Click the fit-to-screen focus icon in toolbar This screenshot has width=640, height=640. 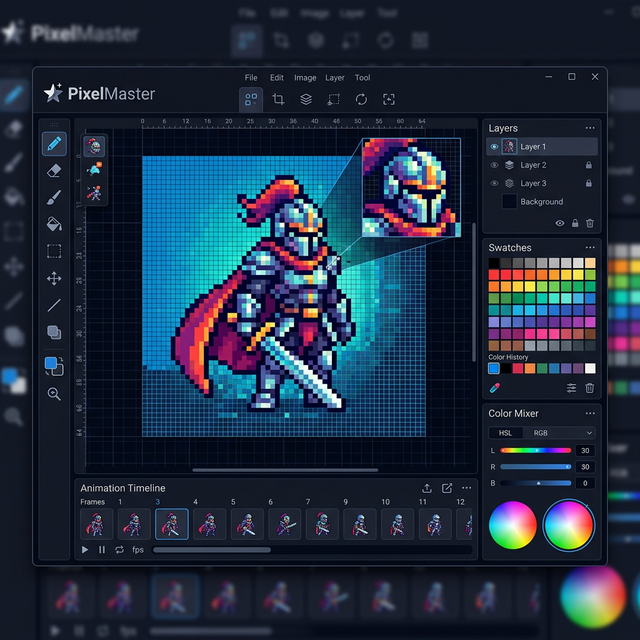(389, 99)
